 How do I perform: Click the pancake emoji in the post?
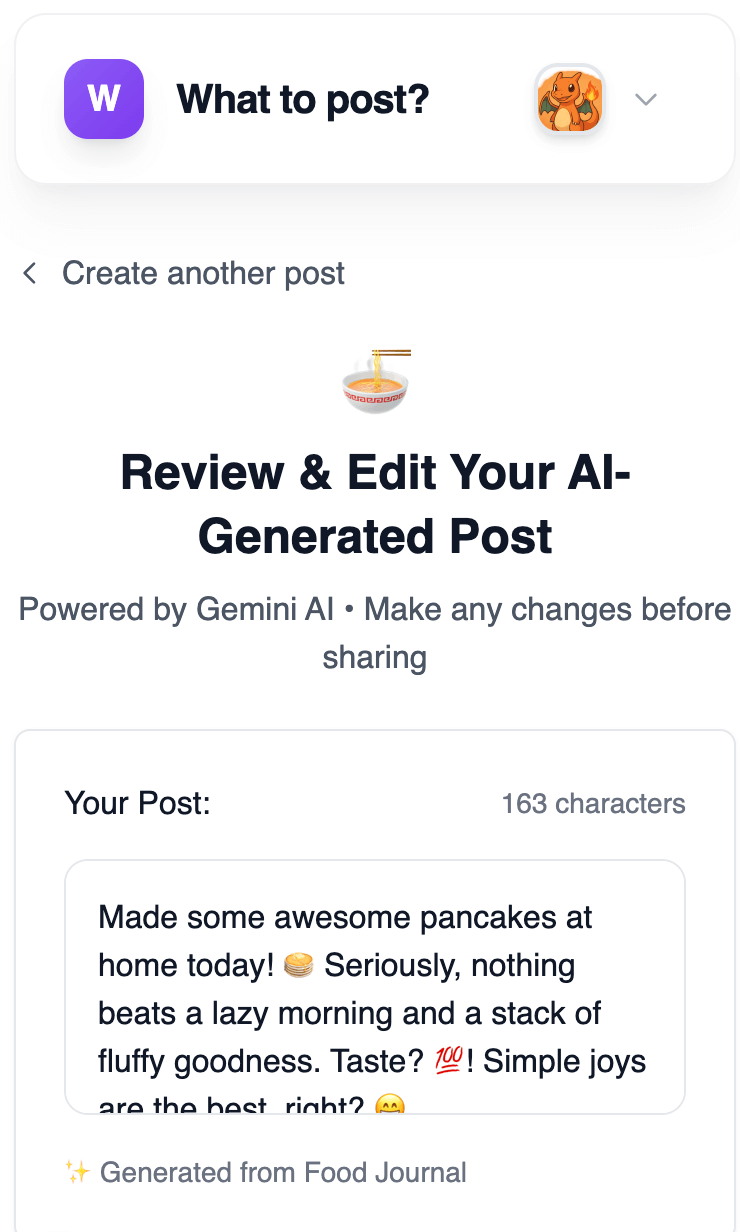click(x=299, y=966)
